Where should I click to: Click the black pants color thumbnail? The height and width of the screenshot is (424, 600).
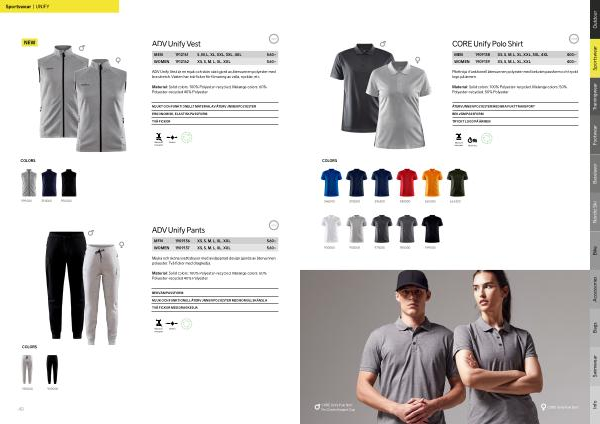point(52,369)
